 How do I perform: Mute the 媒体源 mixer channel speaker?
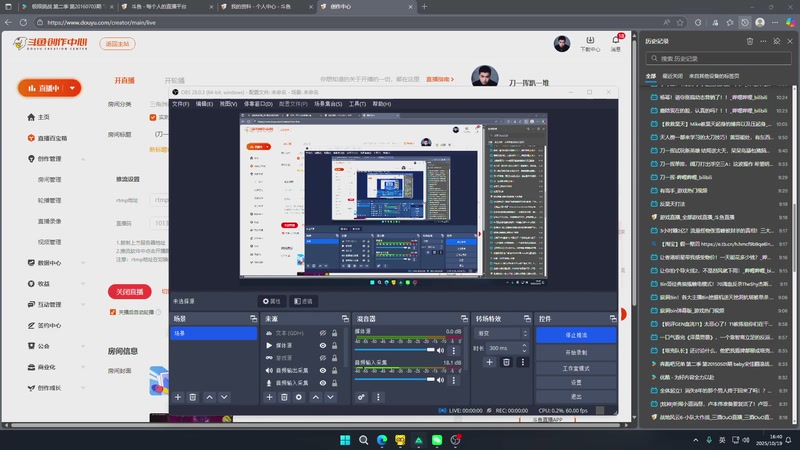pos(440,351)
